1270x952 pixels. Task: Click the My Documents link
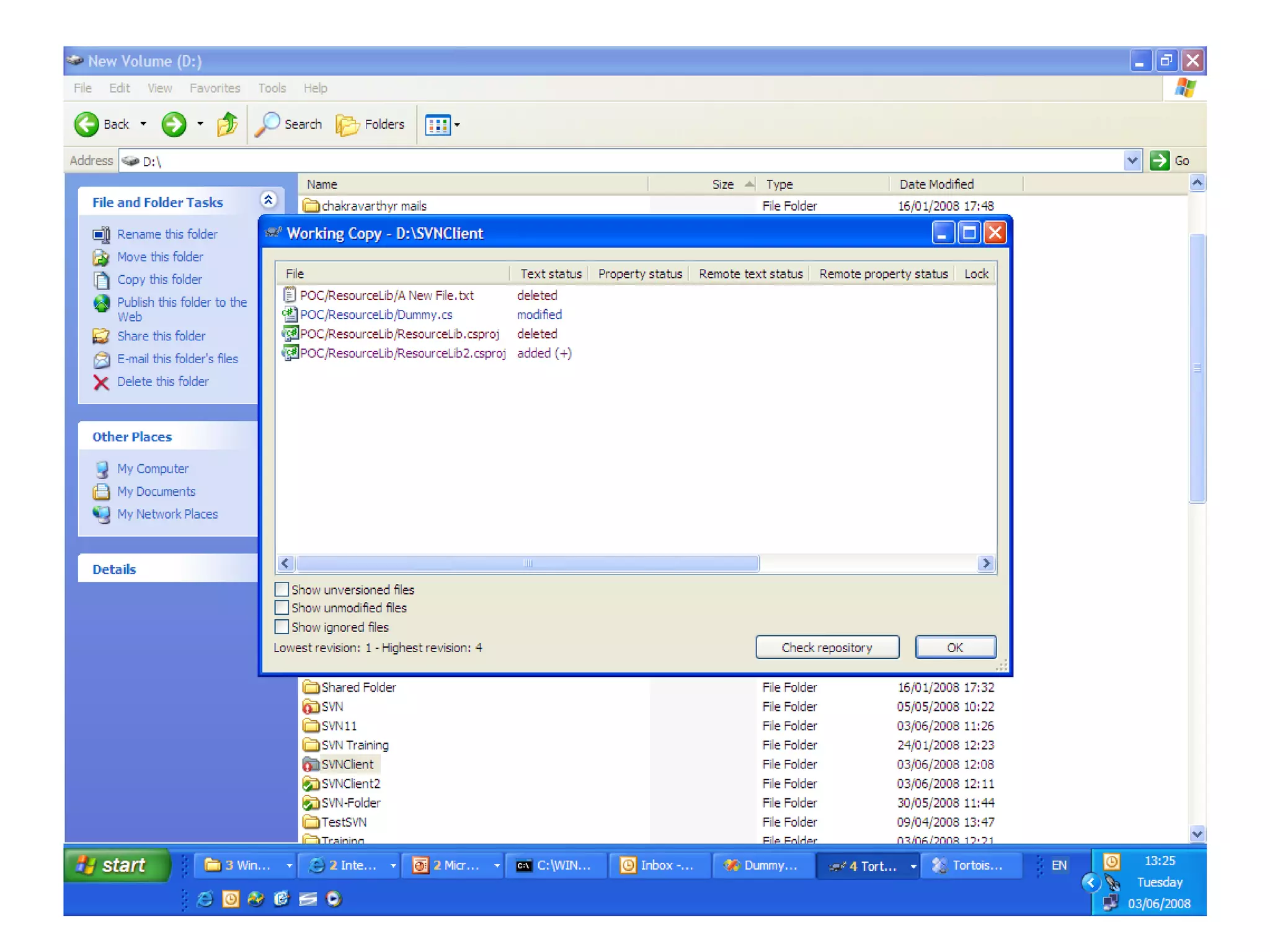(x=156, y=491)
